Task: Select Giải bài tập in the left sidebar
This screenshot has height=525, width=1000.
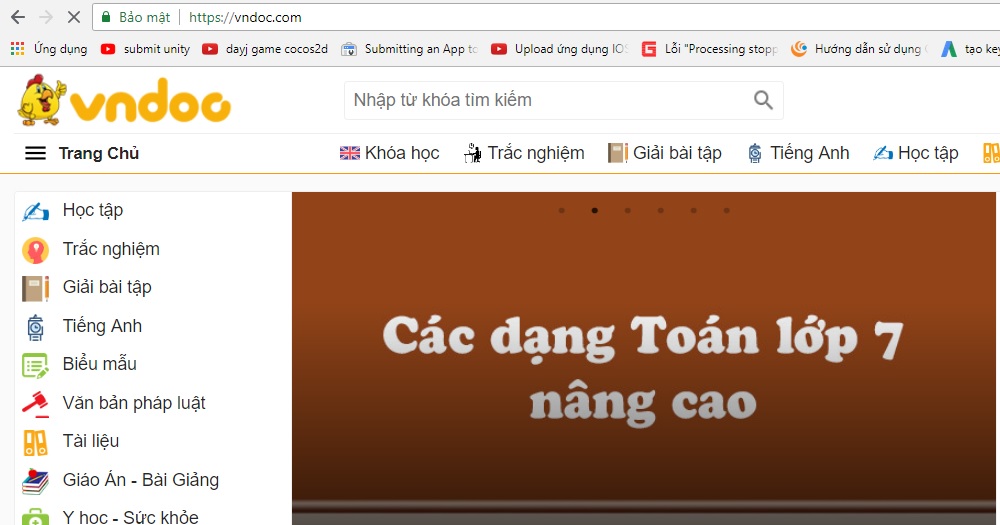Action: [107, 287]
